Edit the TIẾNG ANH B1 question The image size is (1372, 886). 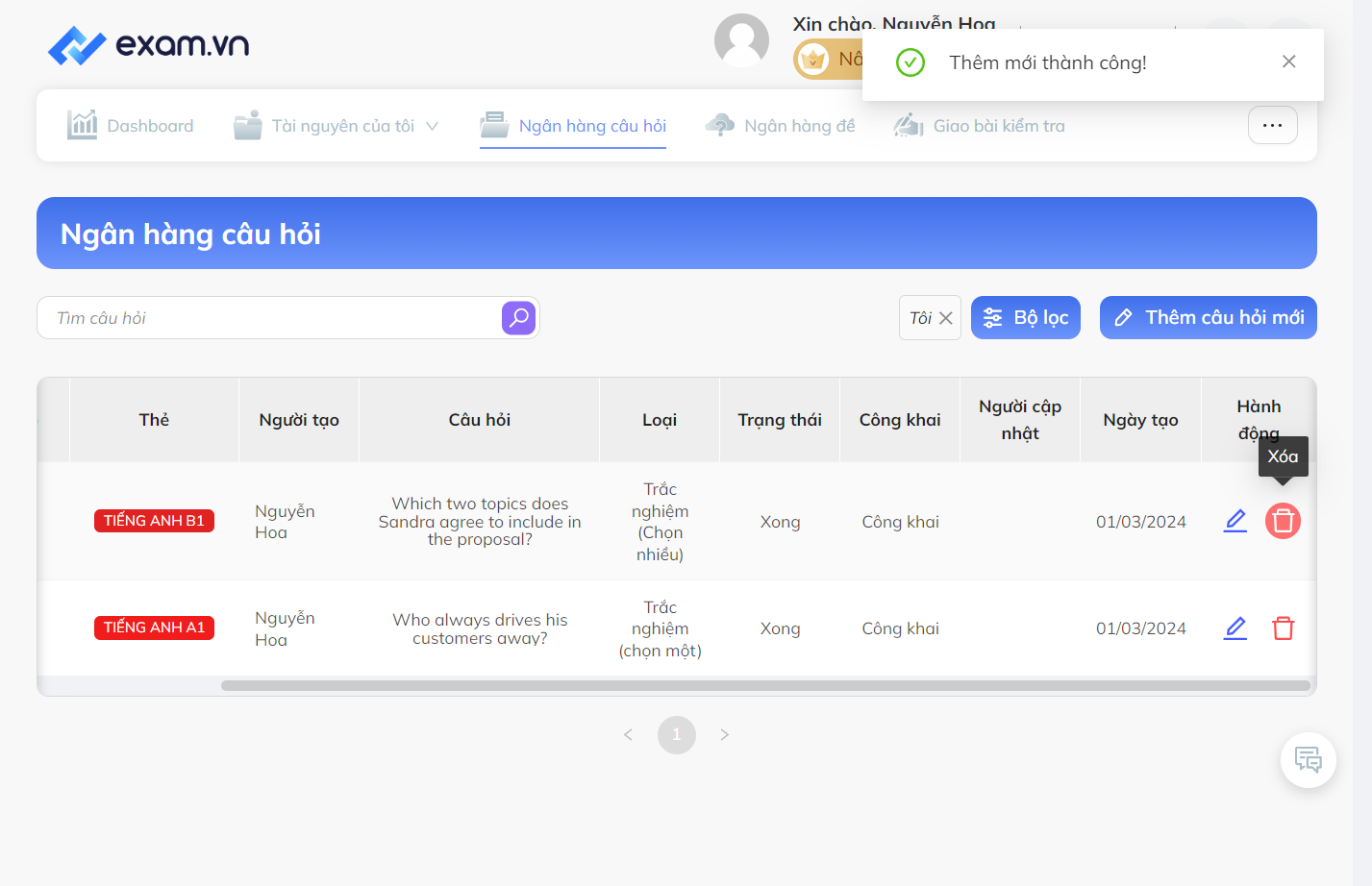pyautogui.click(x=1235, y=521)
